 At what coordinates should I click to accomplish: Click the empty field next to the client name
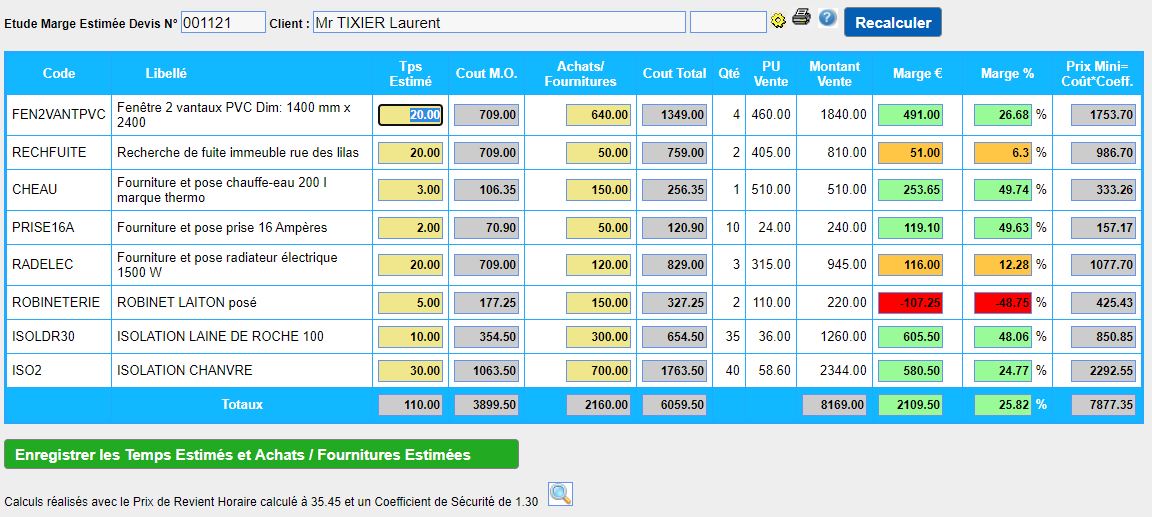click(x=727, y=22)
